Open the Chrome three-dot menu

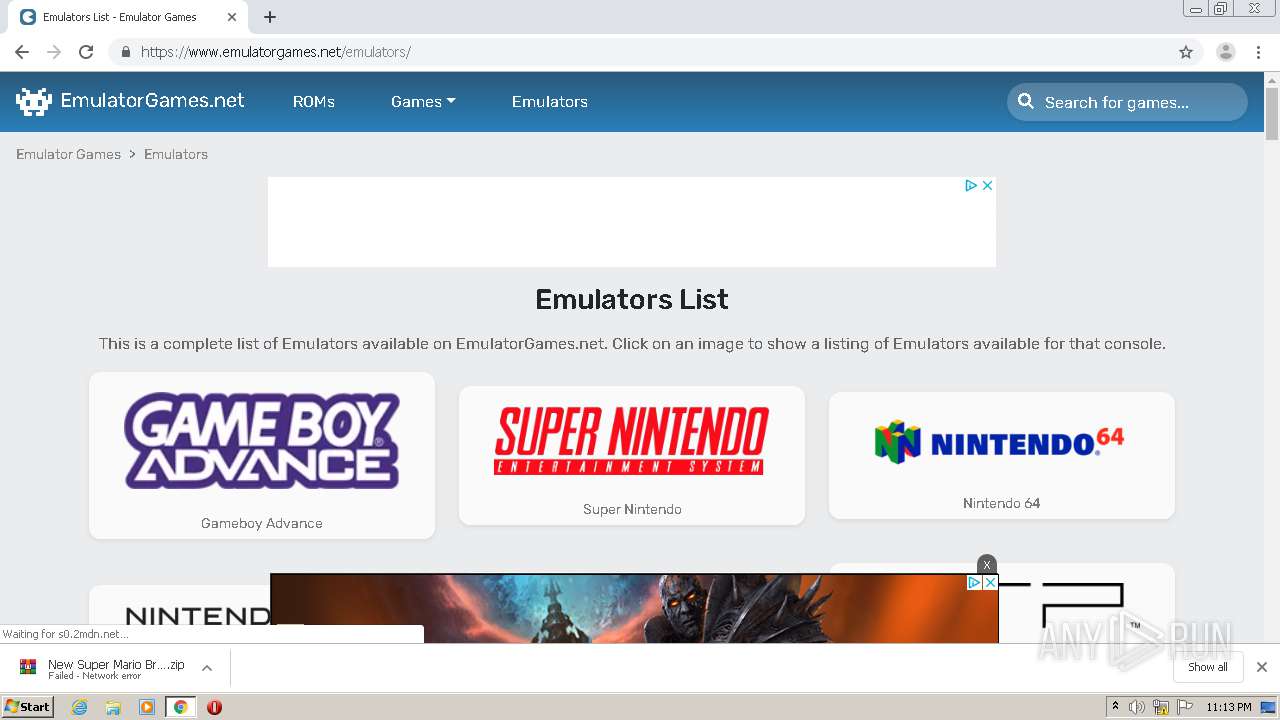click(1259, 52)
